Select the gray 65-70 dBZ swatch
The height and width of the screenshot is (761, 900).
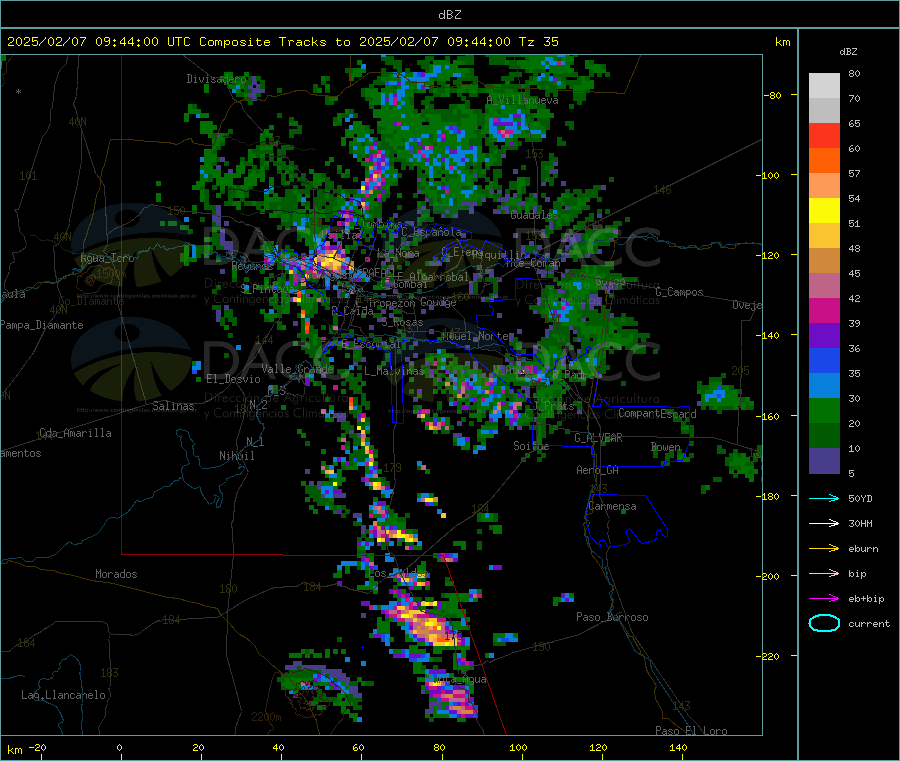pos(824,111)
